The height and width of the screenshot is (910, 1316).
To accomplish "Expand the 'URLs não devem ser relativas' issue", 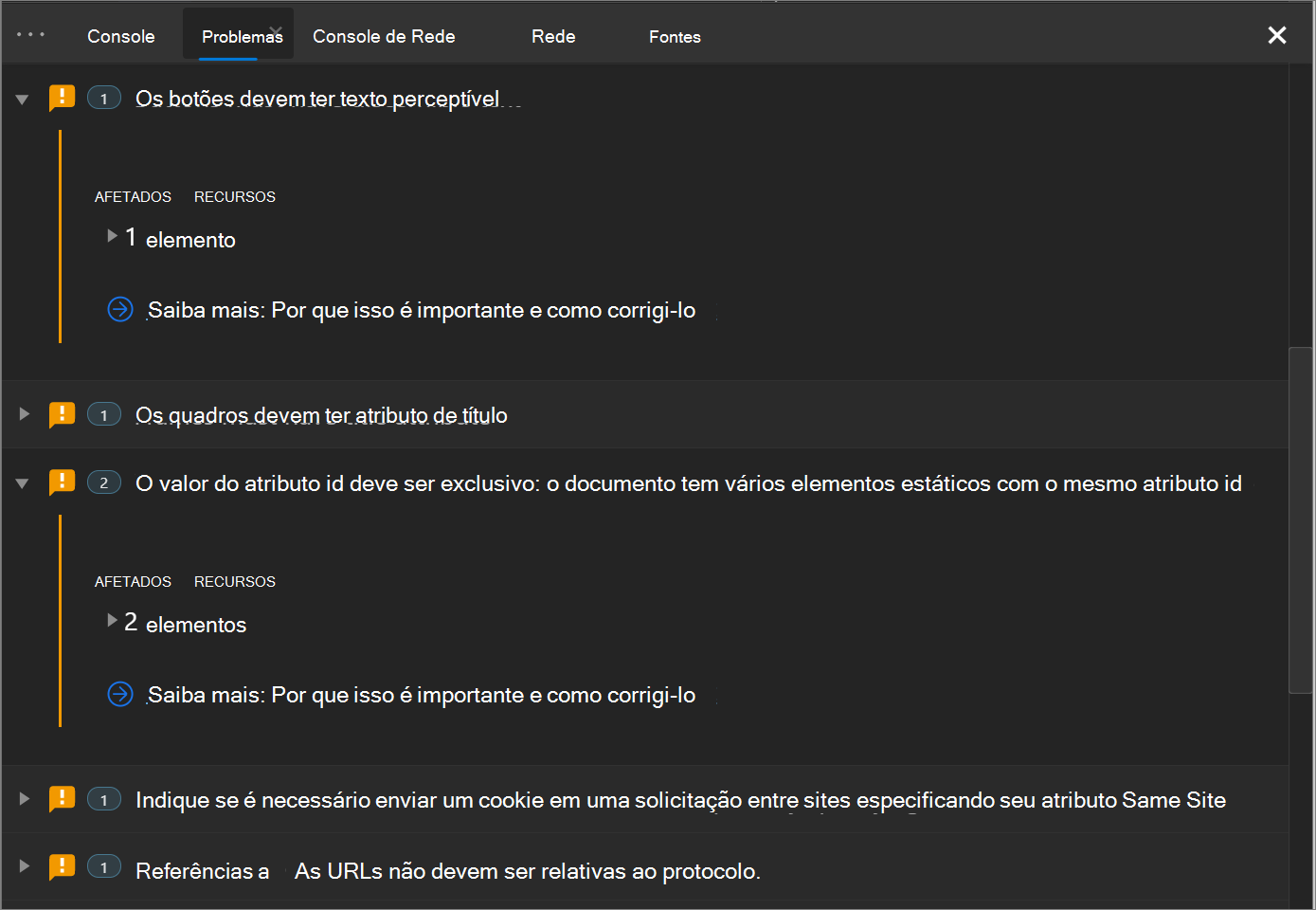I will (x=24, y=866).
